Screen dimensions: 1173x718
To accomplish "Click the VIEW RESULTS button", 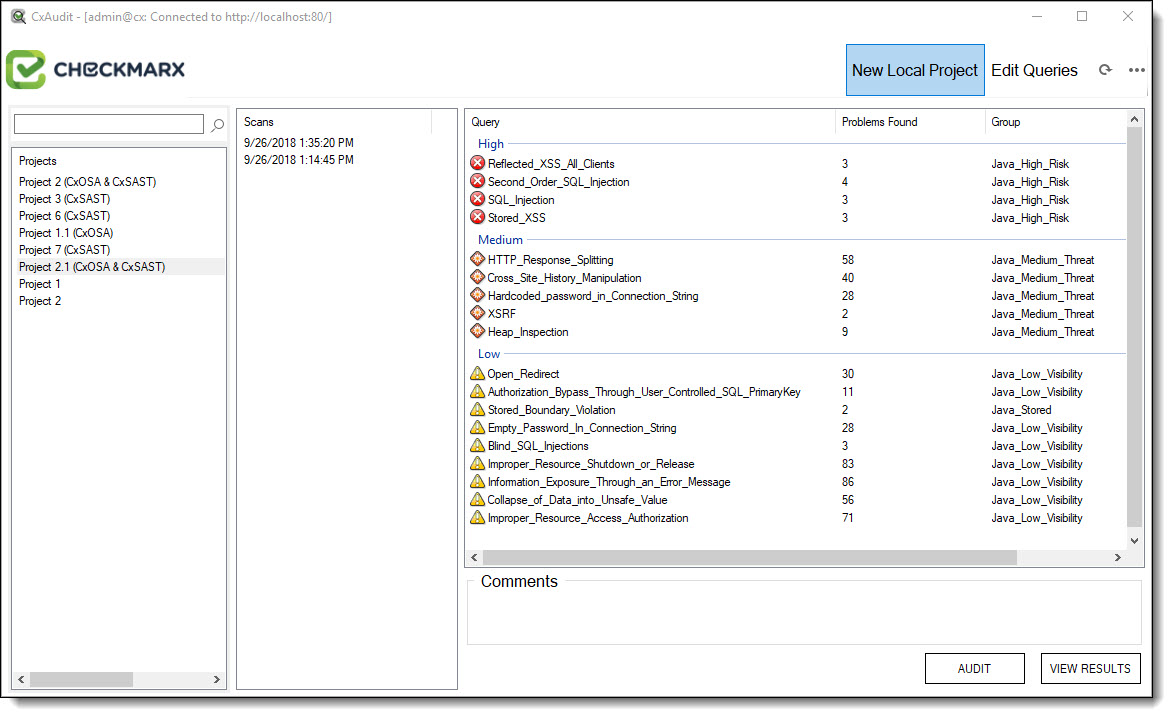I will 1090,669.
